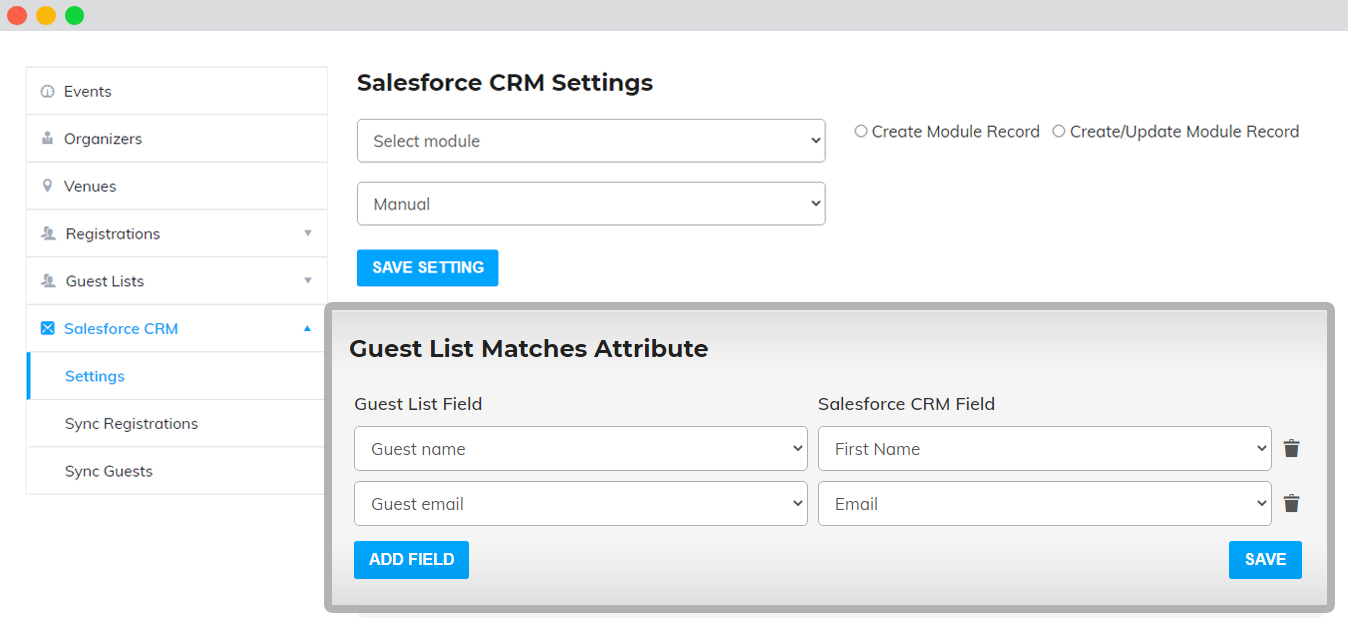Click the Salesforce CRM menu label

click(121, 328)
